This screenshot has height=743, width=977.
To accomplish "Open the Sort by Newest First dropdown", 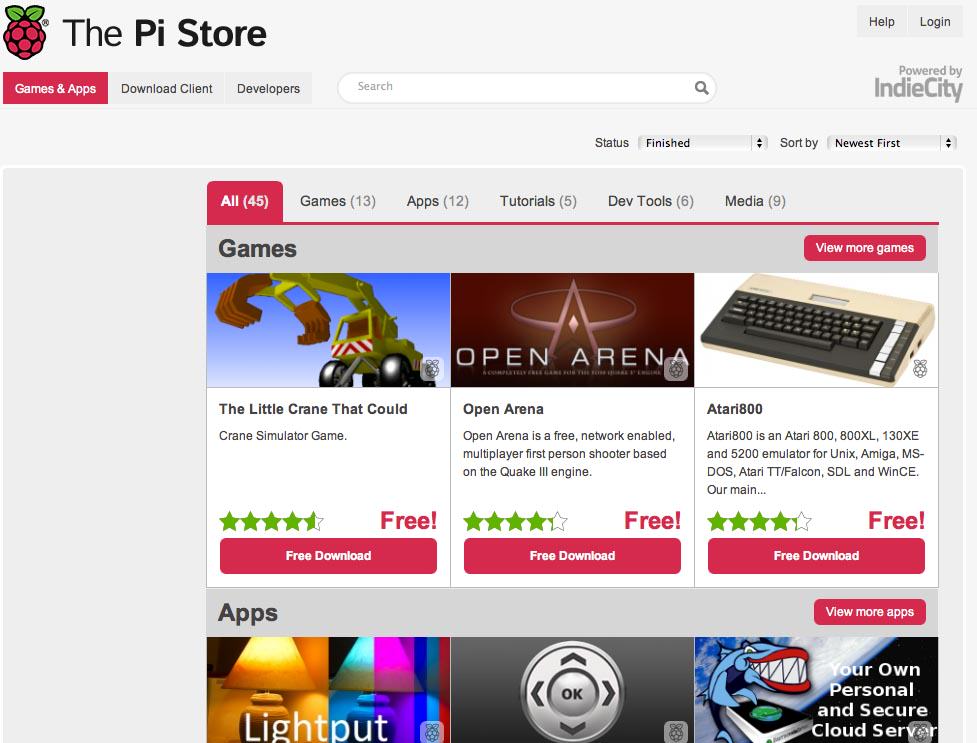I will pyautogui.click(x=892, y=143).
